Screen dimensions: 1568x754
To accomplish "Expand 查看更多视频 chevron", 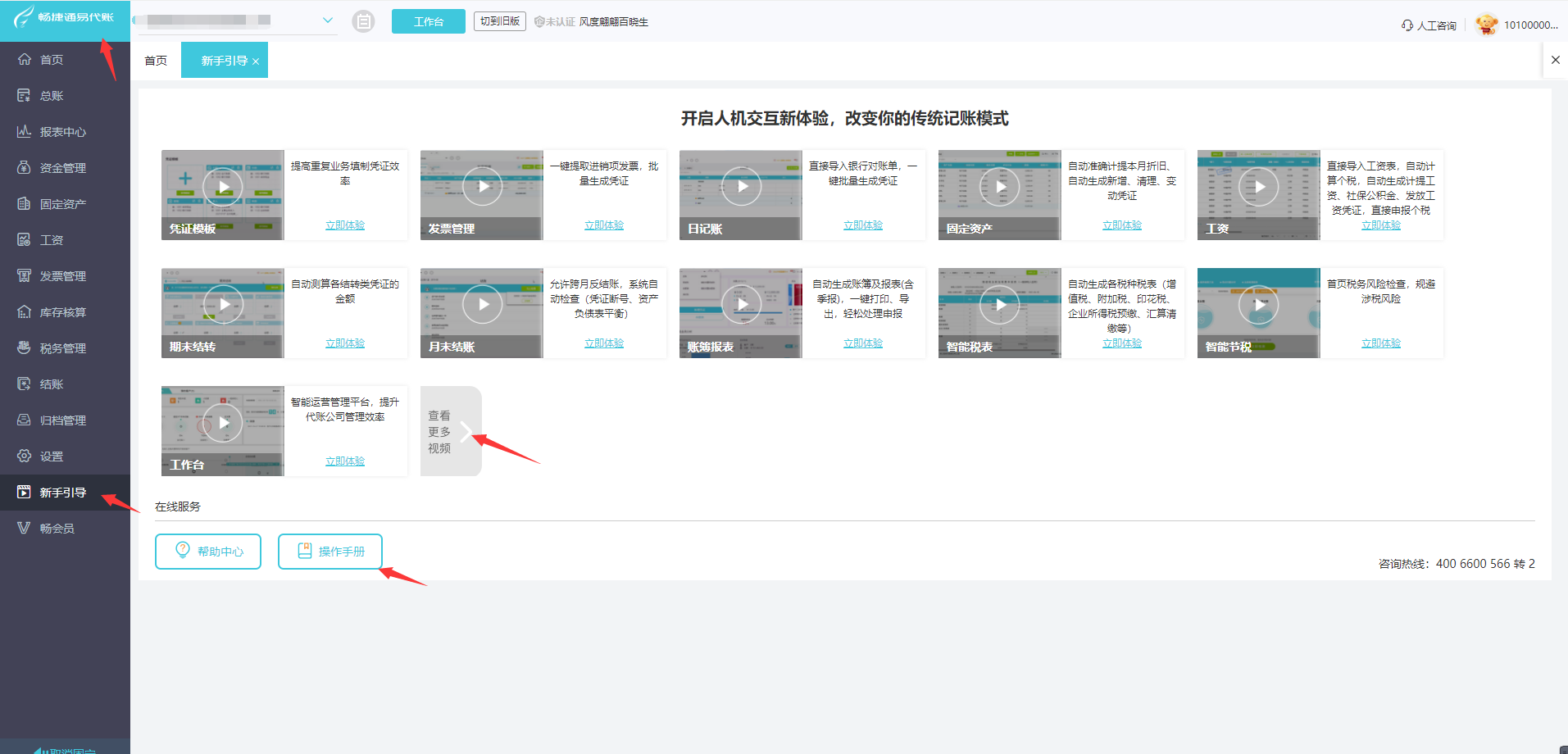I will [x=465, y=432].
